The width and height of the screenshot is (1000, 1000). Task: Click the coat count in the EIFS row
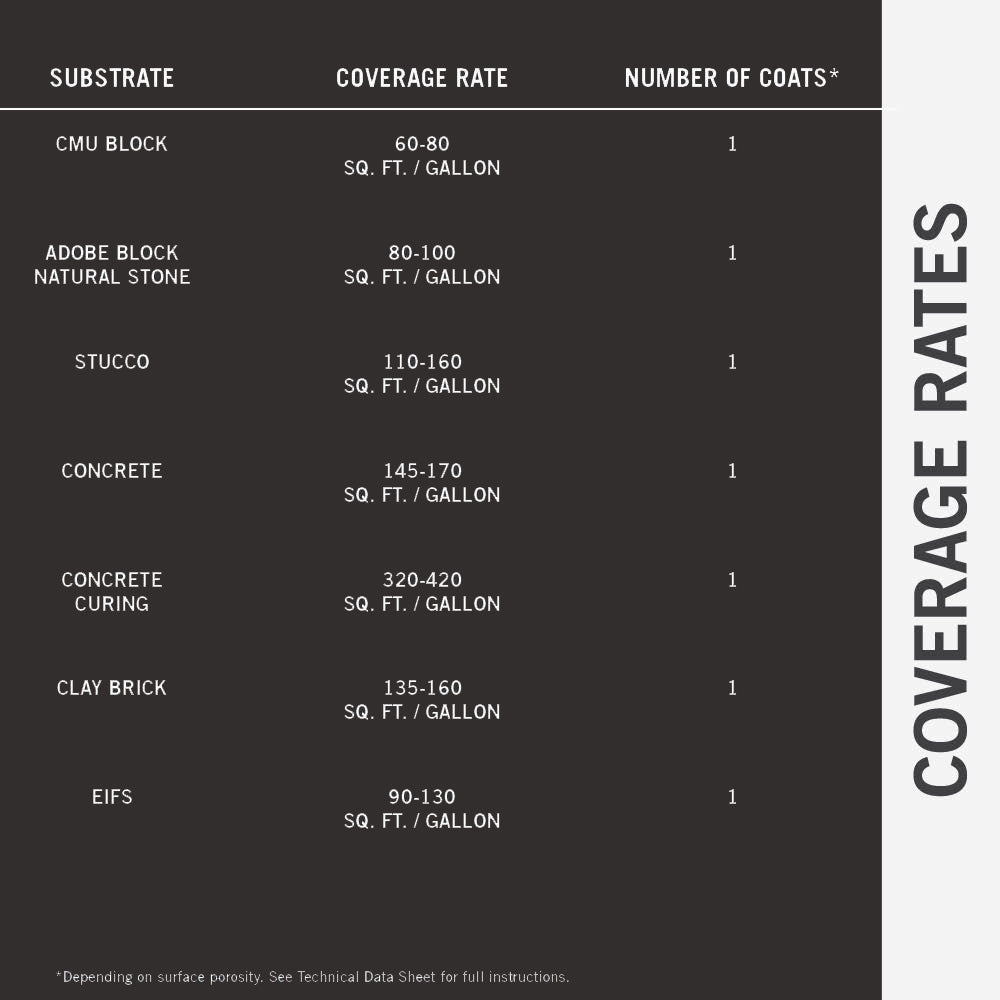coord(732,797)
